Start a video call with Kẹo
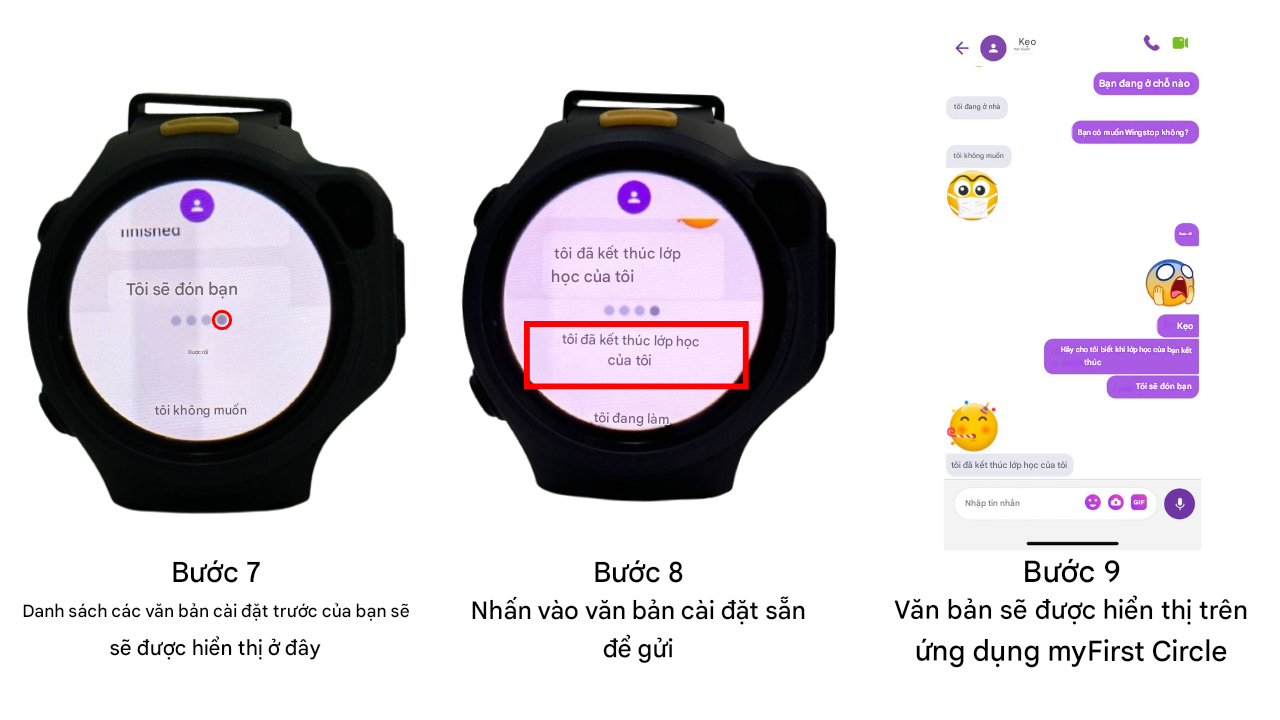The image size is (1280, 720). point(1180,43)
